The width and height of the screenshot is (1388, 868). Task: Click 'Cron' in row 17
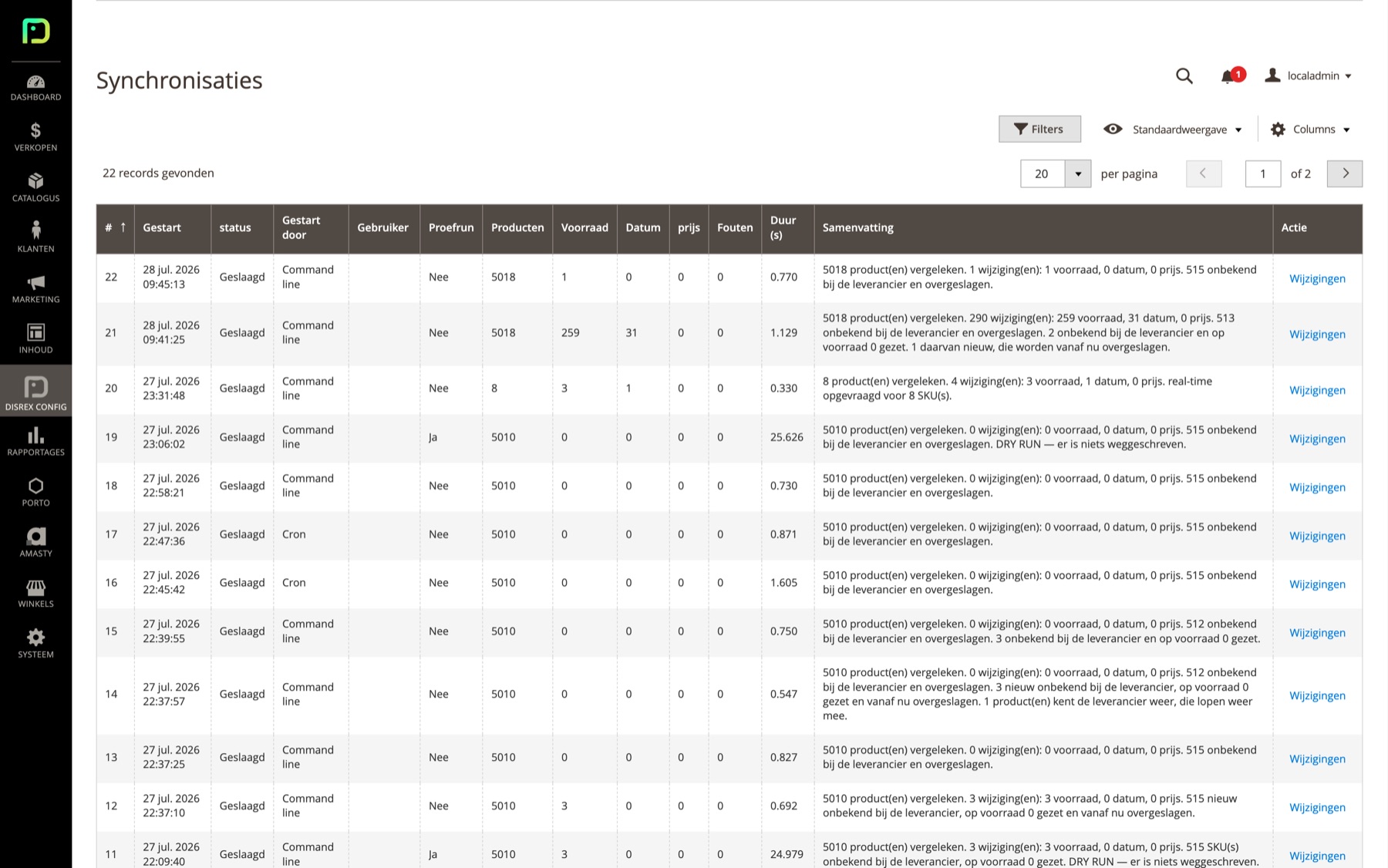point(294,534)
